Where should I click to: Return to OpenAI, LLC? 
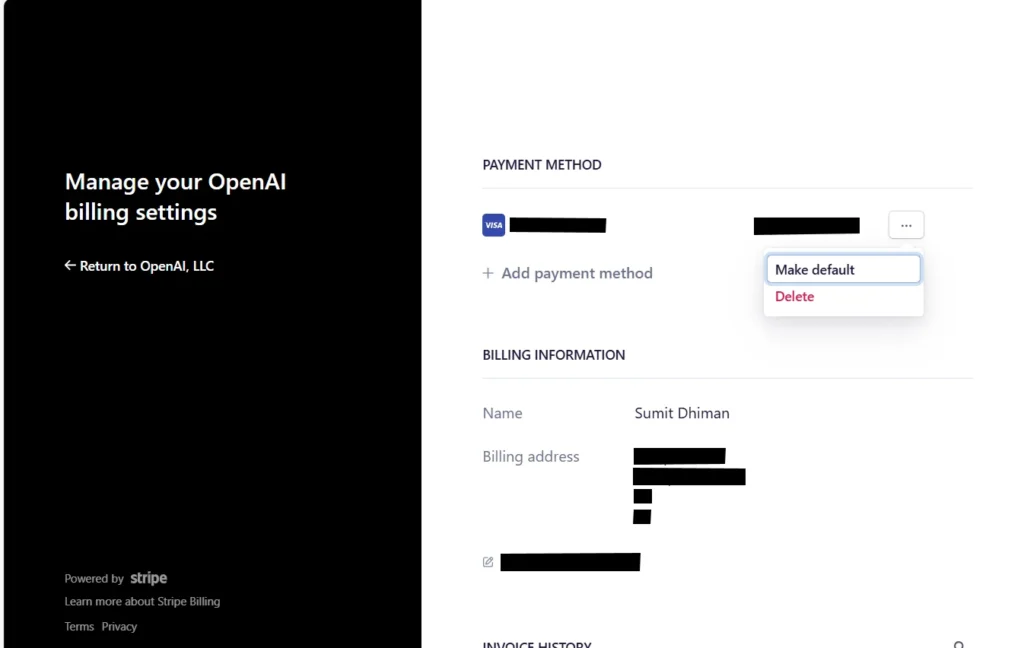pos(139,266)
